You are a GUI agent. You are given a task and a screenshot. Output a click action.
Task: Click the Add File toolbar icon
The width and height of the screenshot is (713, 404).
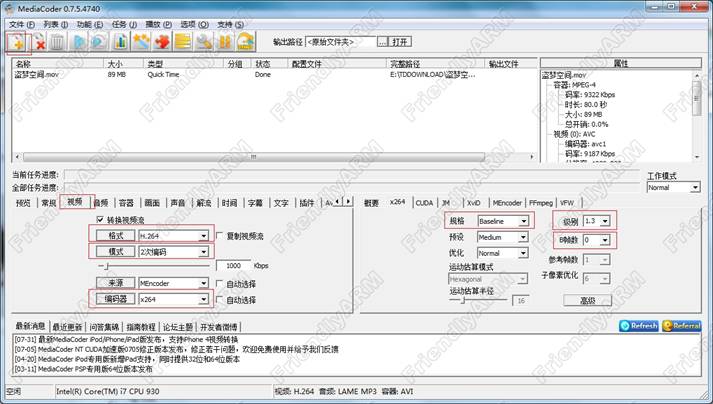pos(18,43)
